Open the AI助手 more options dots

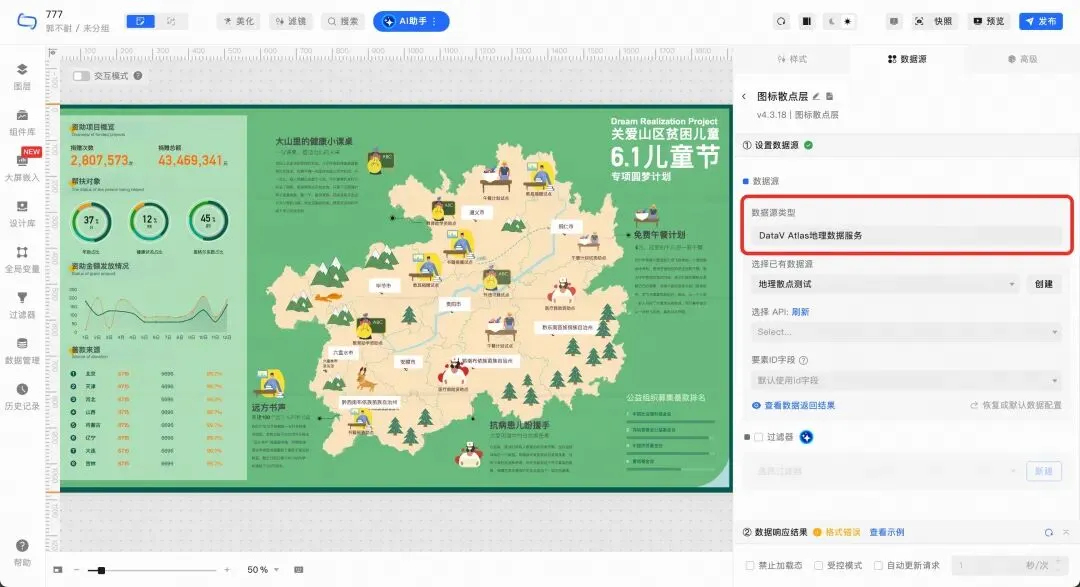point(434,21)
